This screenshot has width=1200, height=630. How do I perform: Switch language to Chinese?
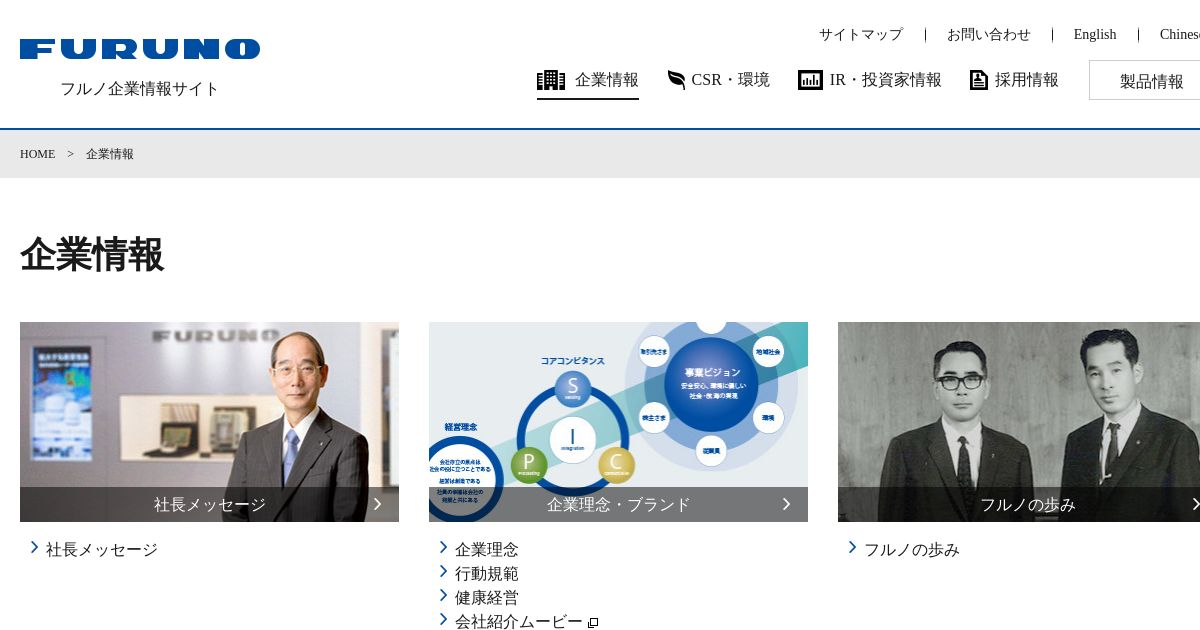click(x=1180, y=34)
